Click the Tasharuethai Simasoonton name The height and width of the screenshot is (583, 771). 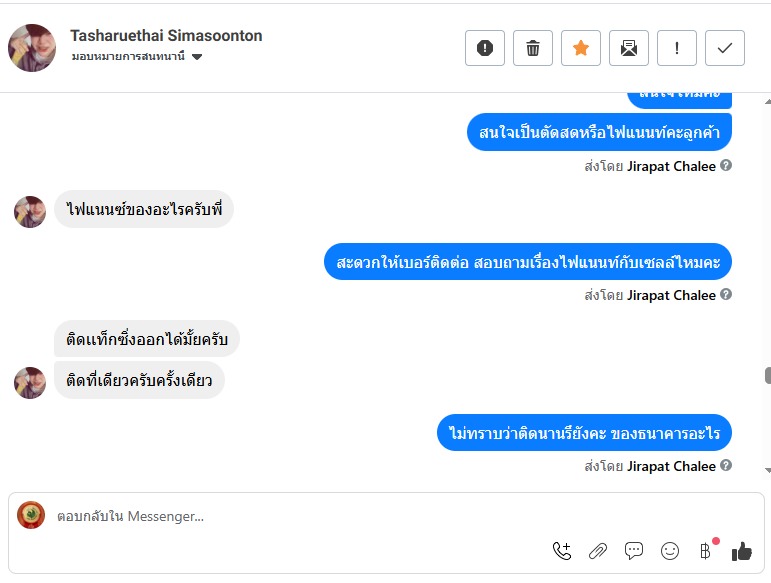pos(166,35)
